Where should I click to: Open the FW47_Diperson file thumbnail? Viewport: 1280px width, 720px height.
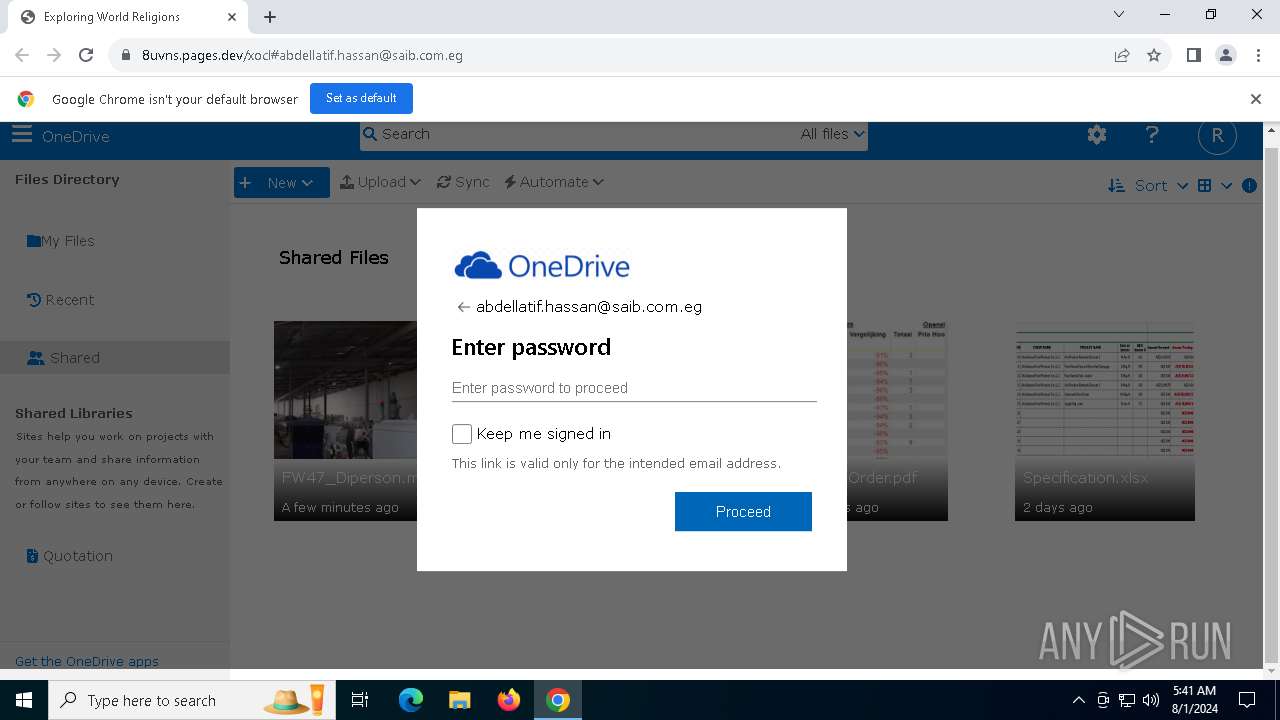click(x=346, y=421)
